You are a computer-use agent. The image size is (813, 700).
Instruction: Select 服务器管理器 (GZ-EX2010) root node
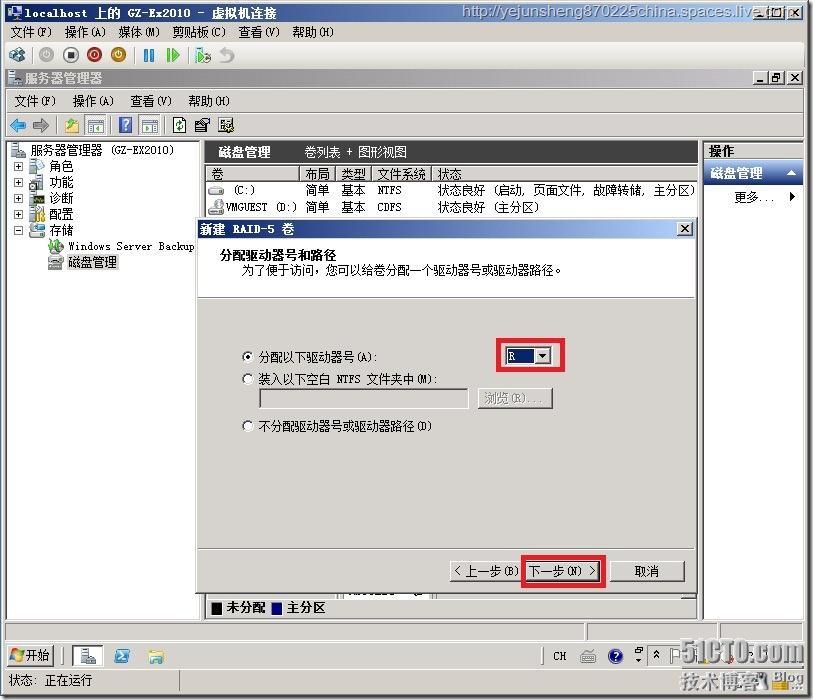(x=102, y=150)
